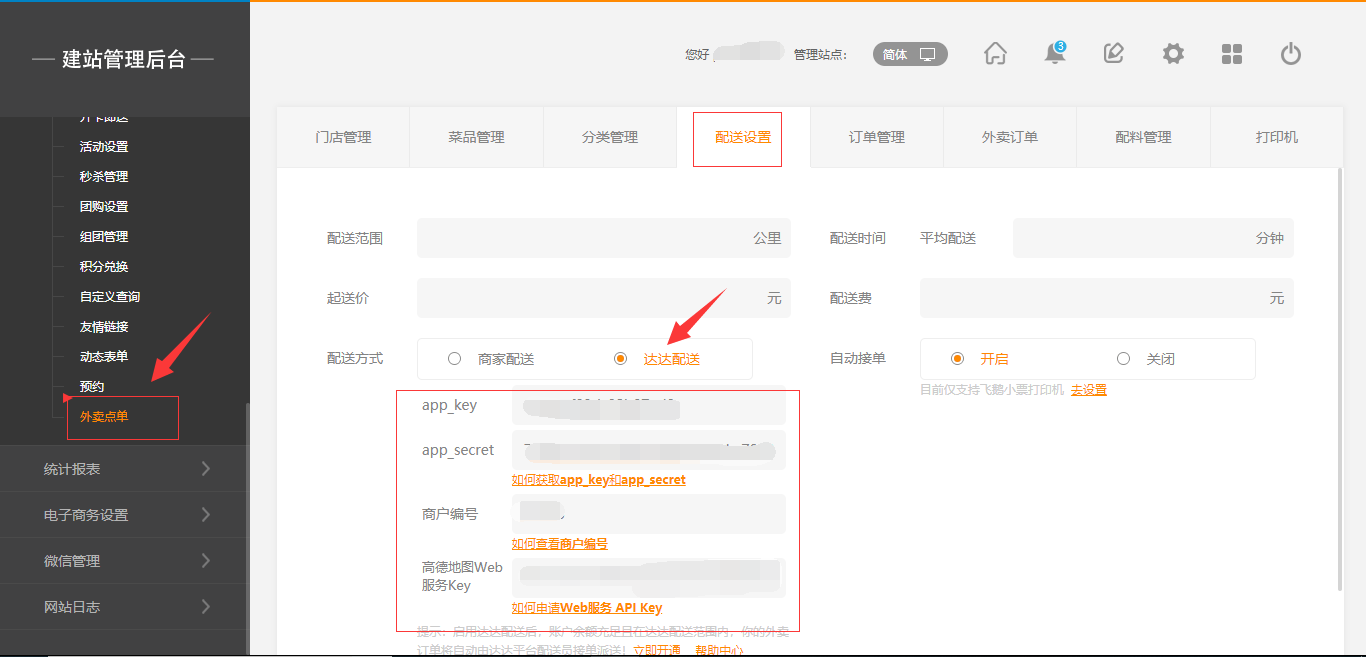Click the 简体 language switch button
1366x657 pixels.
click(x=909, y=55)
